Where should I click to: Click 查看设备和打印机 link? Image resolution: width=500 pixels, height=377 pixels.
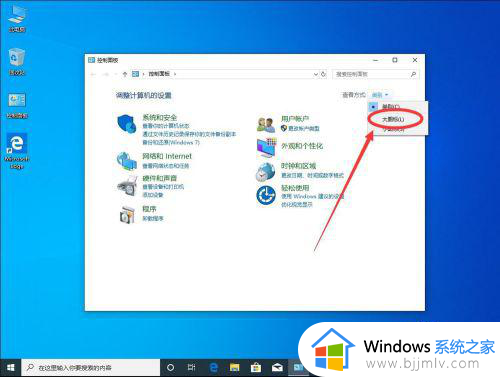(x=163, y=187)
